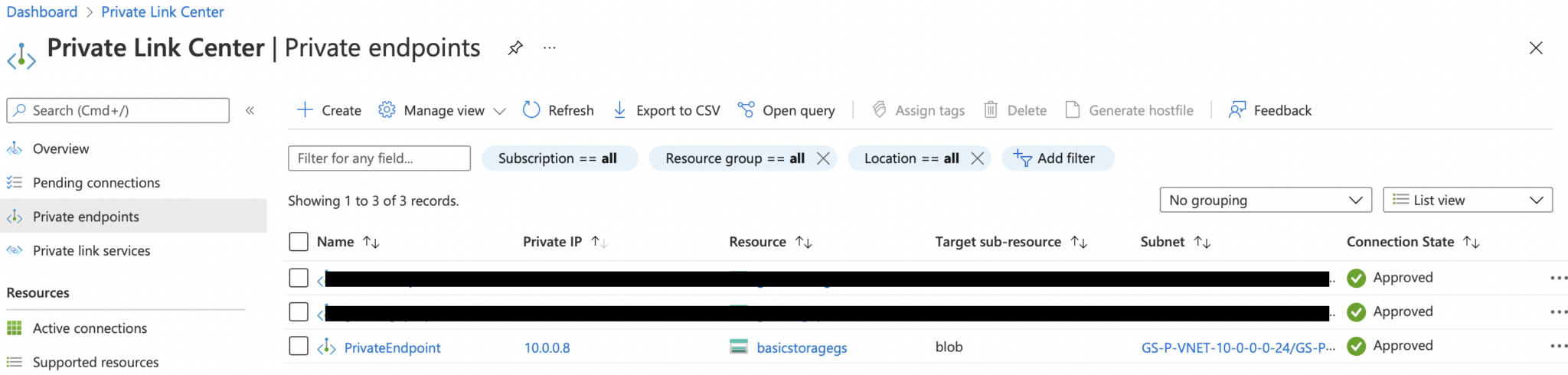Remove the Resource group filter

[x=823, y=158]
